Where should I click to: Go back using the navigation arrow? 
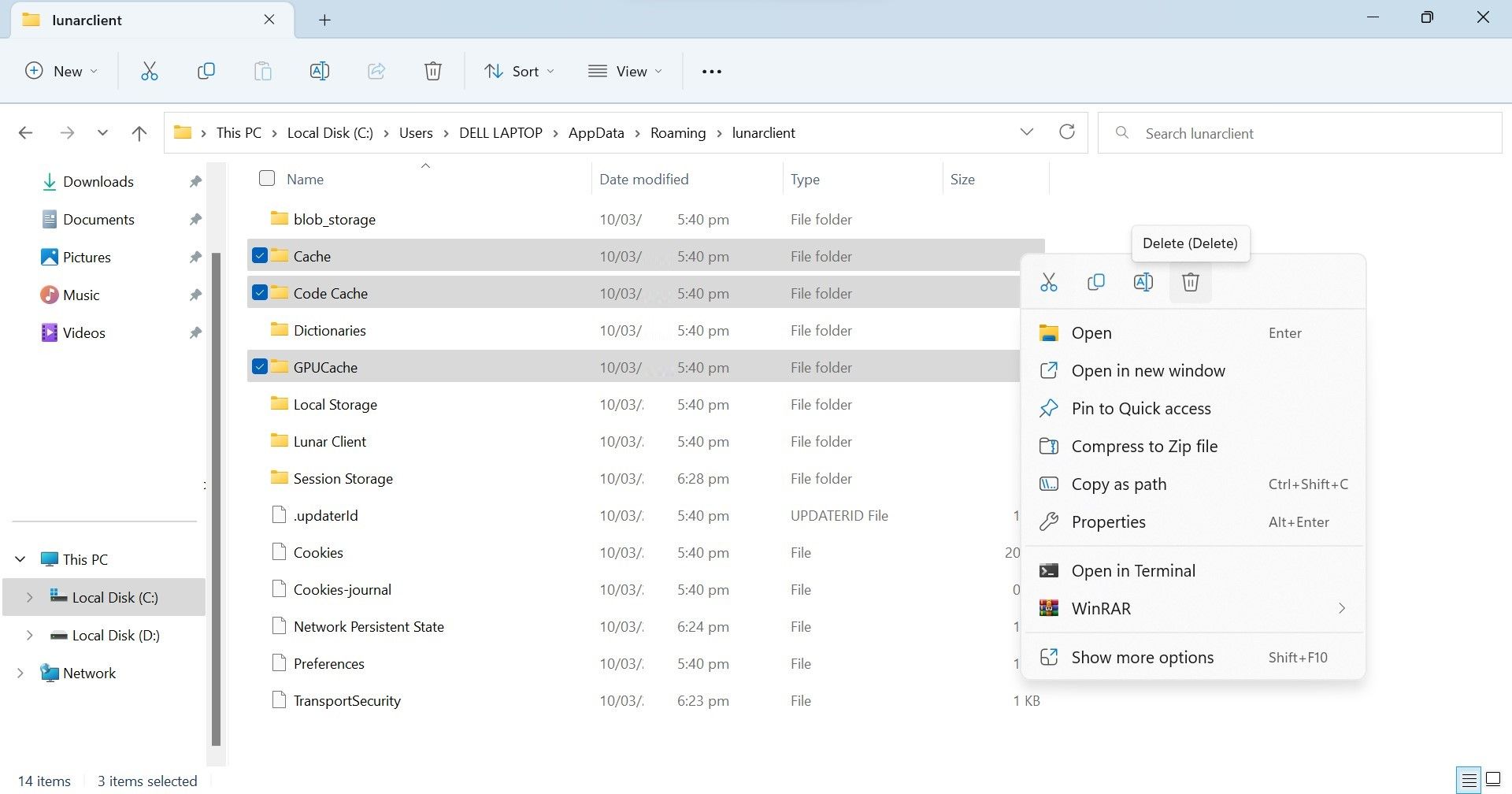click(26, 132)
